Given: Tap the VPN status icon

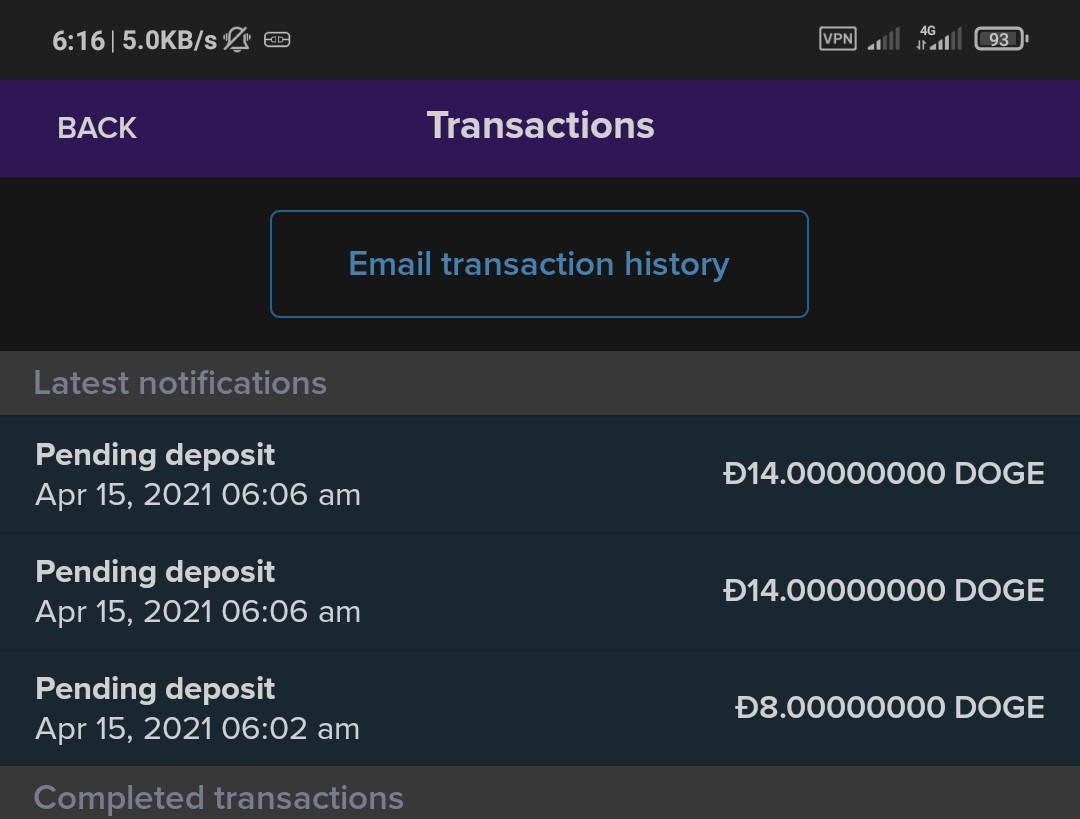Looking at the screenshot, I should (838, 39).
